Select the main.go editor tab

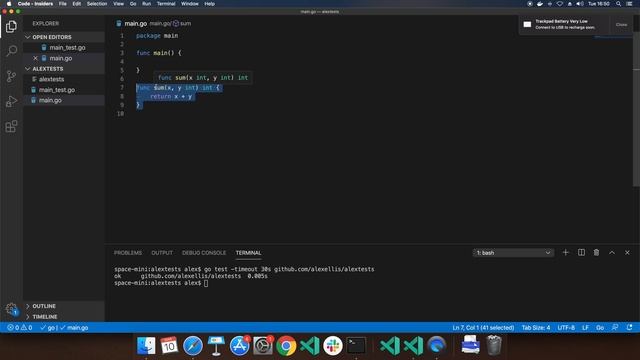pyautogui.click(x=131, y=24)
